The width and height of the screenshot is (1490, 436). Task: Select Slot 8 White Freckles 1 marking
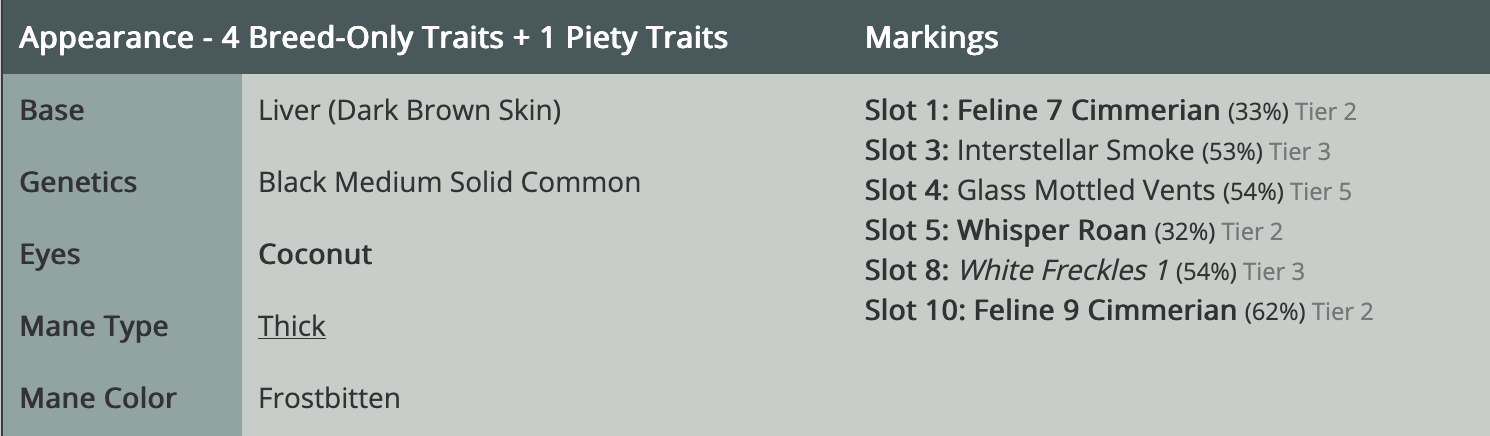1019,270
